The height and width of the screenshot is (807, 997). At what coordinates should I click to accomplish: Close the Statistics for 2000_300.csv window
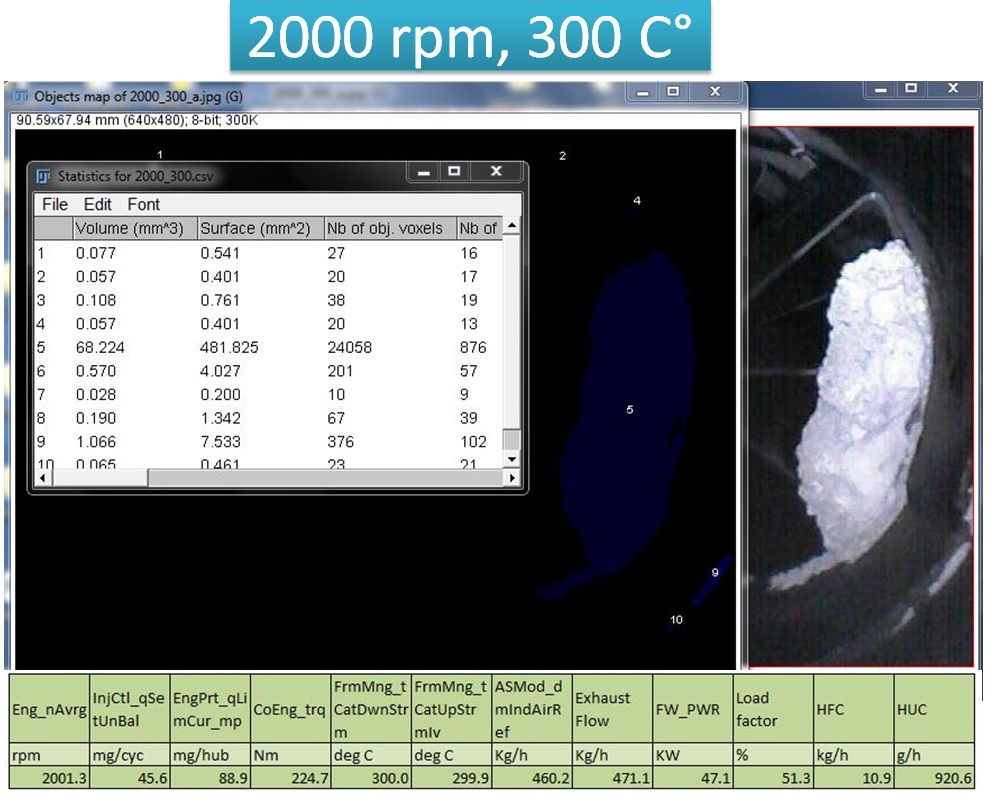pyautogui.click(x=496, y=172)
